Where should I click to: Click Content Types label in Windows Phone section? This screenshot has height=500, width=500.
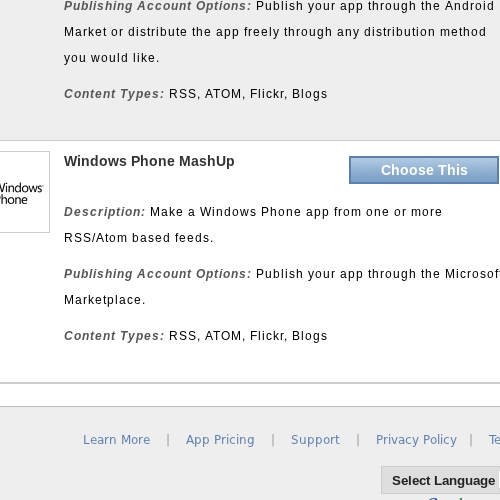tap(114, 336)
